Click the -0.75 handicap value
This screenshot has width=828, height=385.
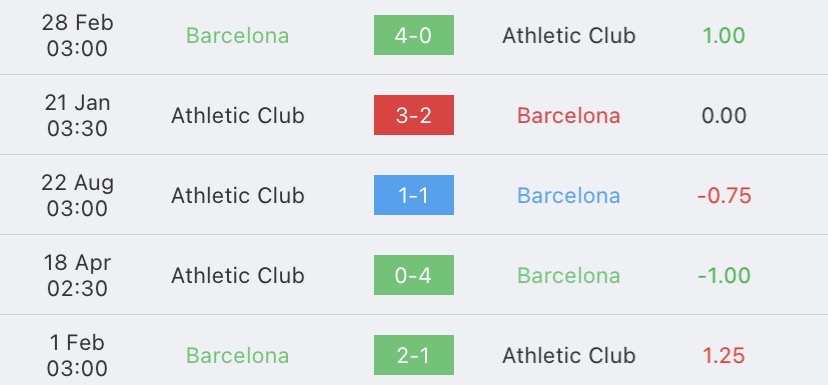(724, 195)
